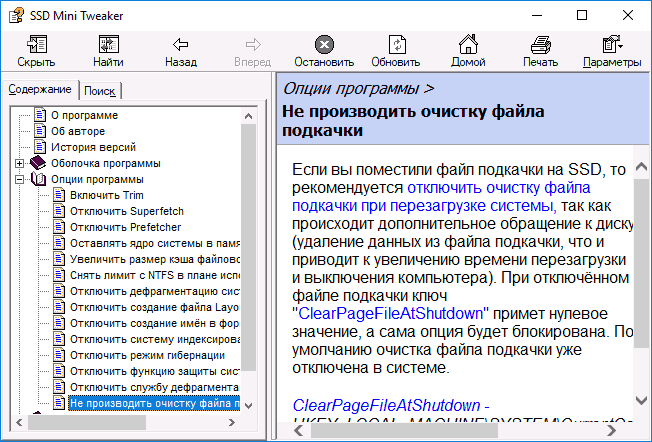
Task: Click page icon beside Отключить службу дефрагментации
Action: tap(59, 387)
